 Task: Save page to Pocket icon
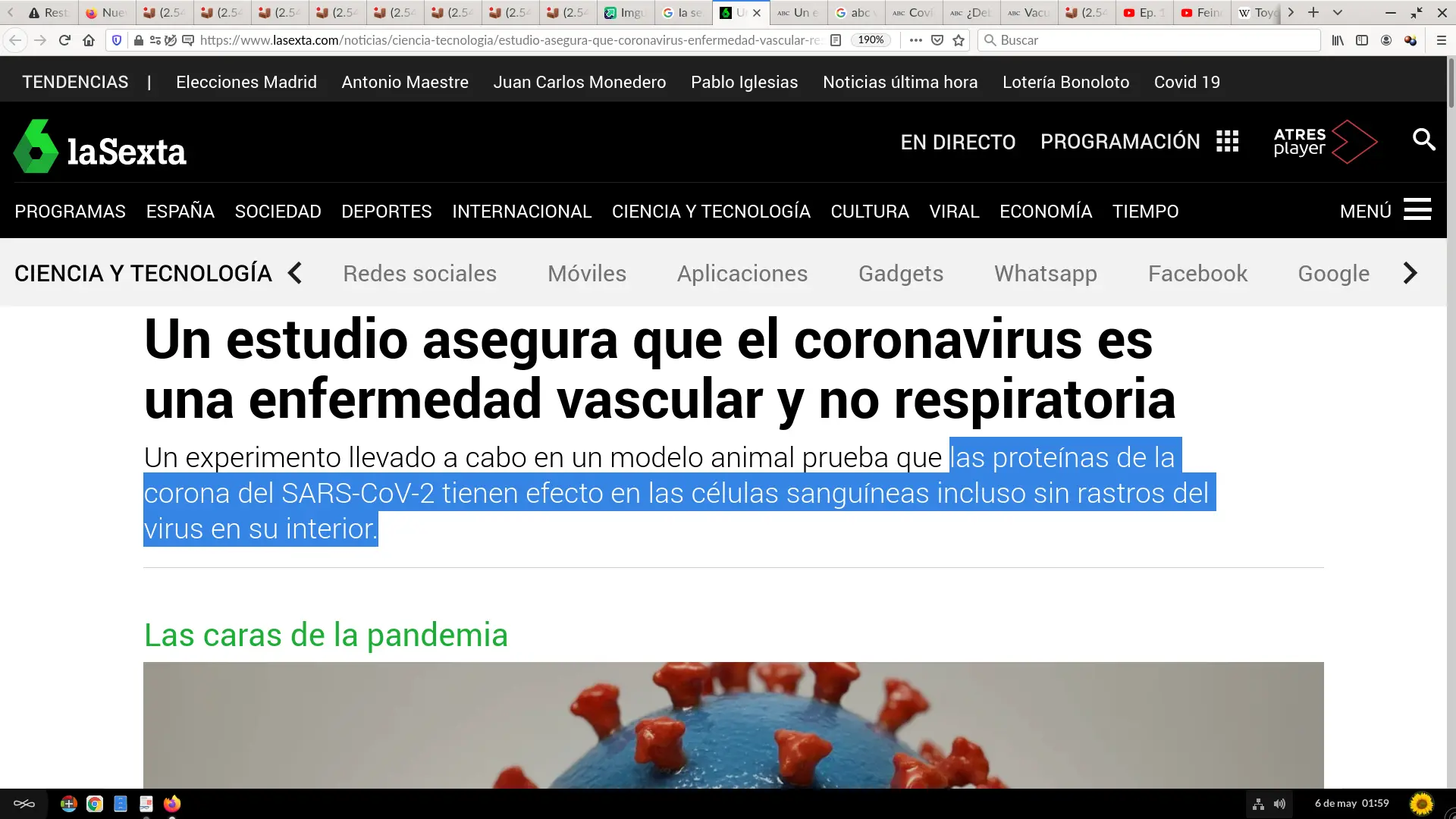tap(937, 40)
